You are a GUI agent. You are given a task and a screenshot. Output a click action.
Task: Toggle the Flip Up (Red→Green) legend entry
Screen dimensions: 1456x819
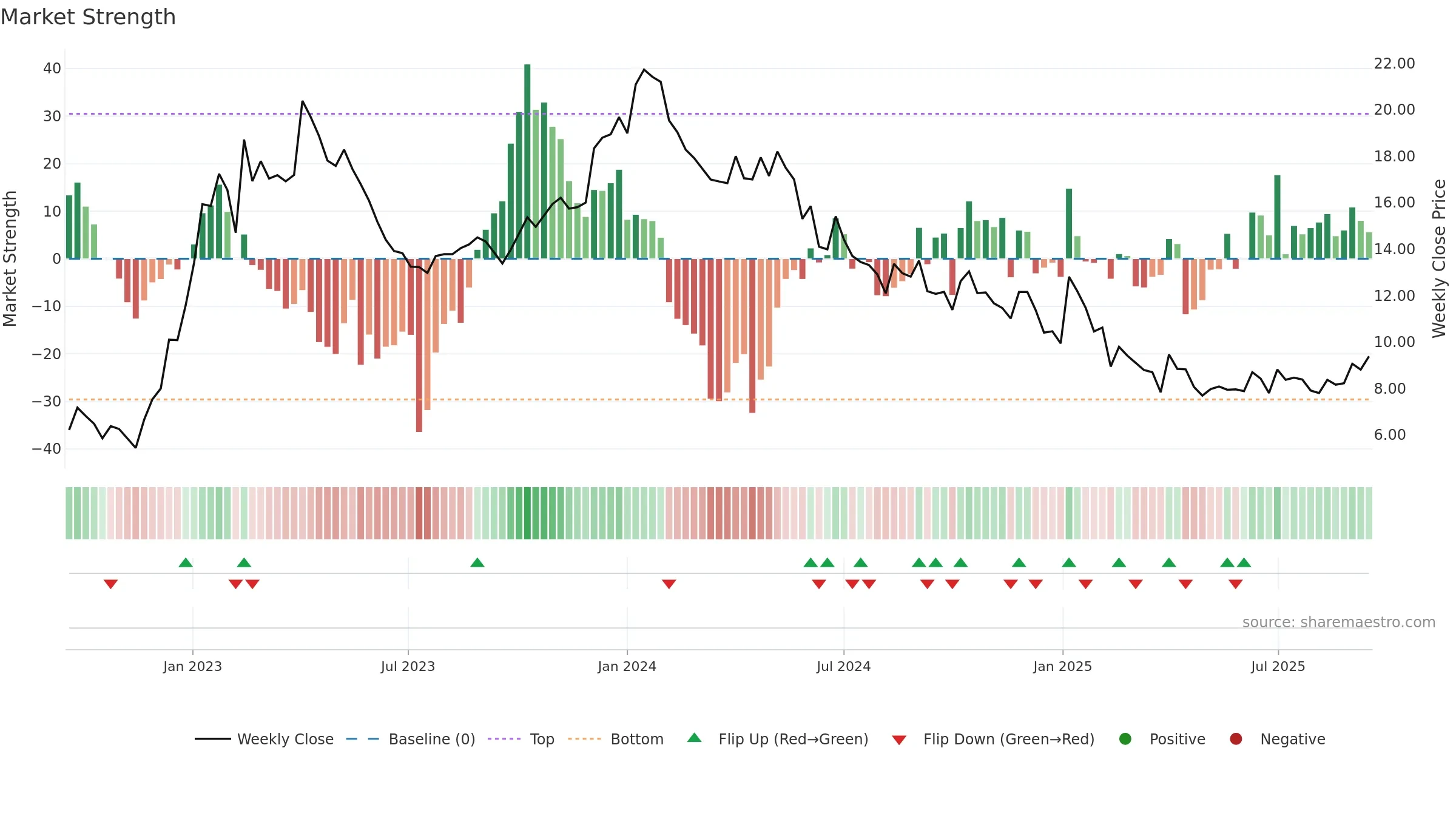point(778,739)
